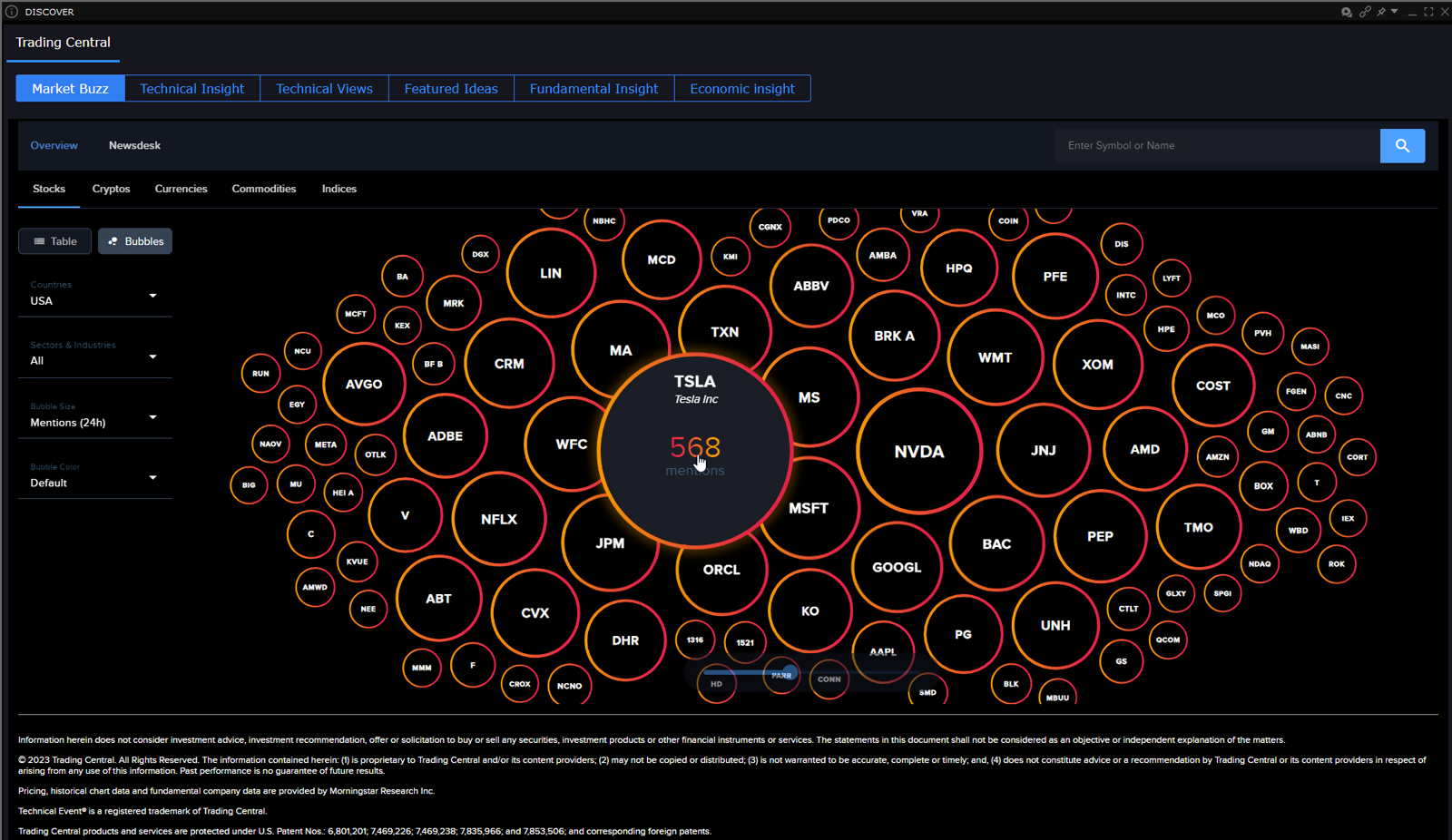The image size is (1452, 840).
Task: Switch view to Table mode
Action: tap(54, 241)
